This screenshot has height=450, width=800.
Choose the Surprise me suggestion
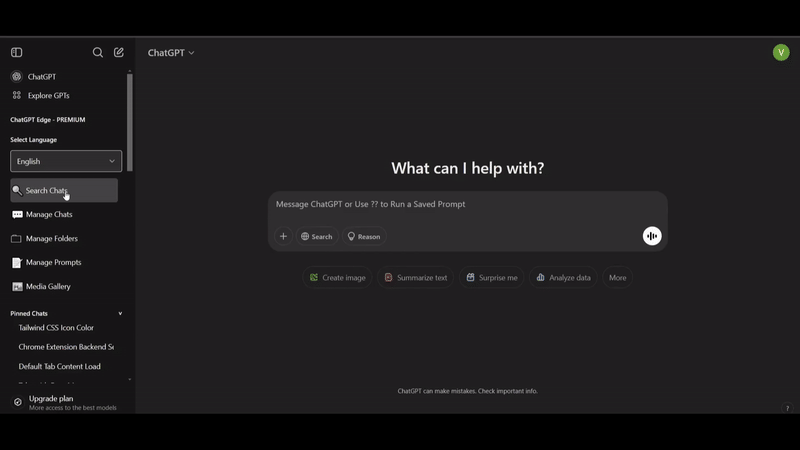click(492, 278)
